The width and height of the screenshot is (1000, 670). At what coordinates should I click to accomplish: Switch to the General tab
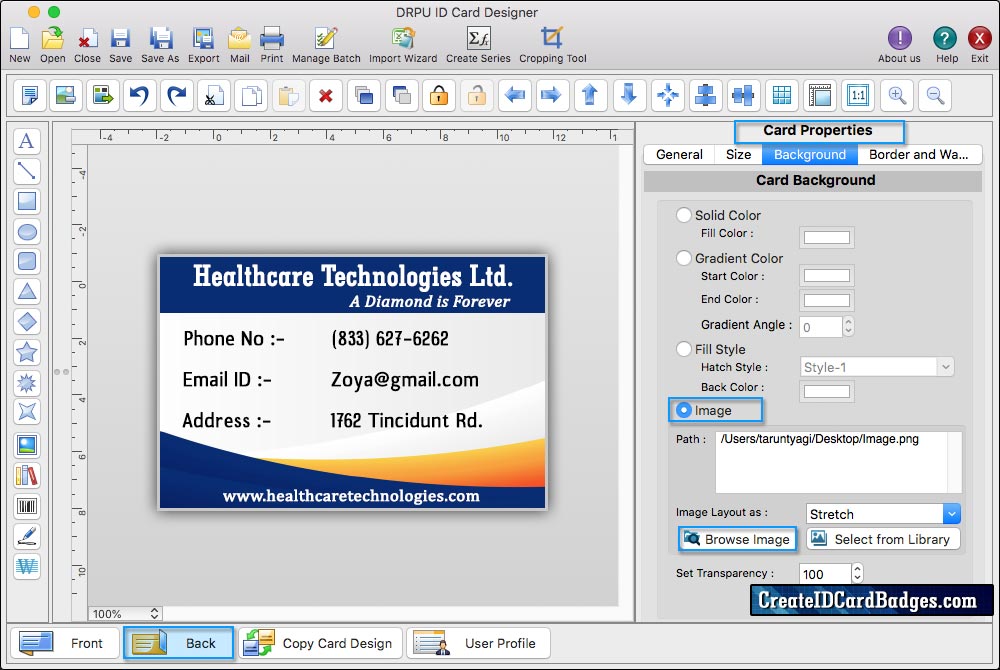(x=679, y=154)
